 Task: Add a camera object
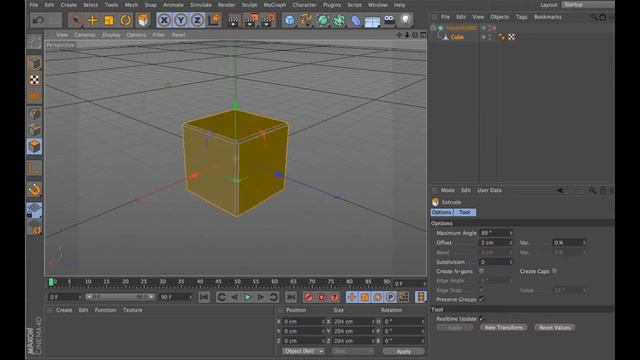click(x=389, y=20)
